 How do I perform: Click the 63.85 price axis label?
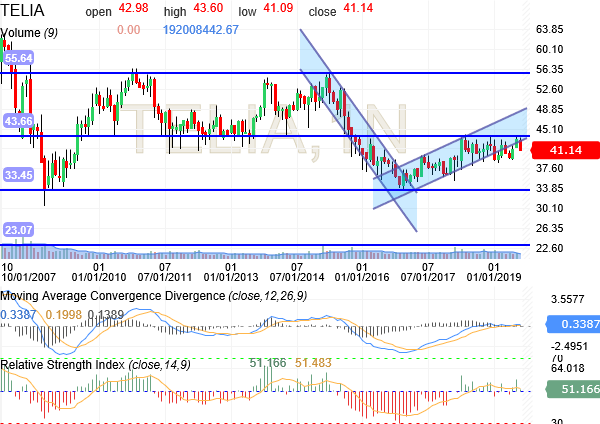pos(549,29)
